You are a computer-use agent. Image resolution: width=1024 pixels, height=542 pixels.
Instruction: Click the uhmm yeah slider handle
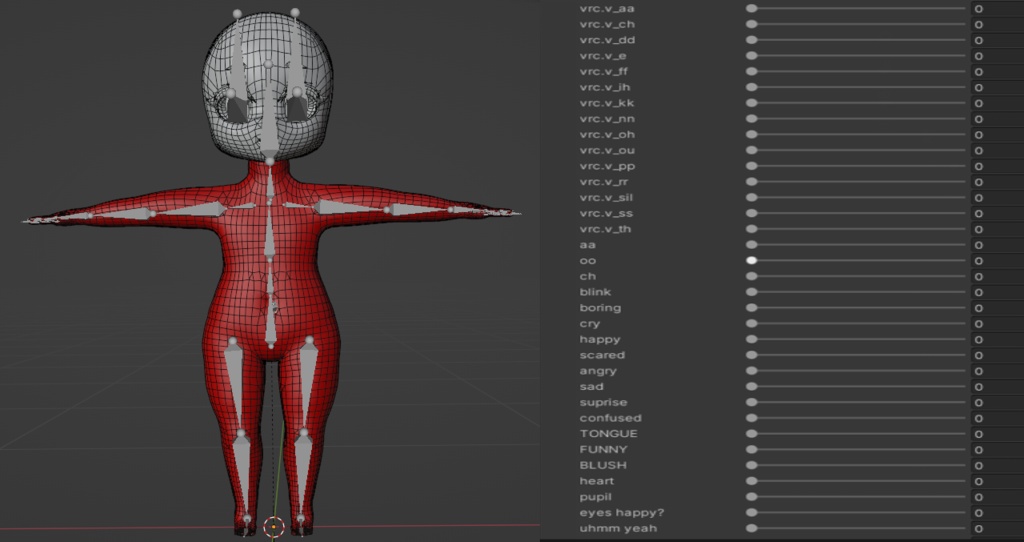click(752, 528)
